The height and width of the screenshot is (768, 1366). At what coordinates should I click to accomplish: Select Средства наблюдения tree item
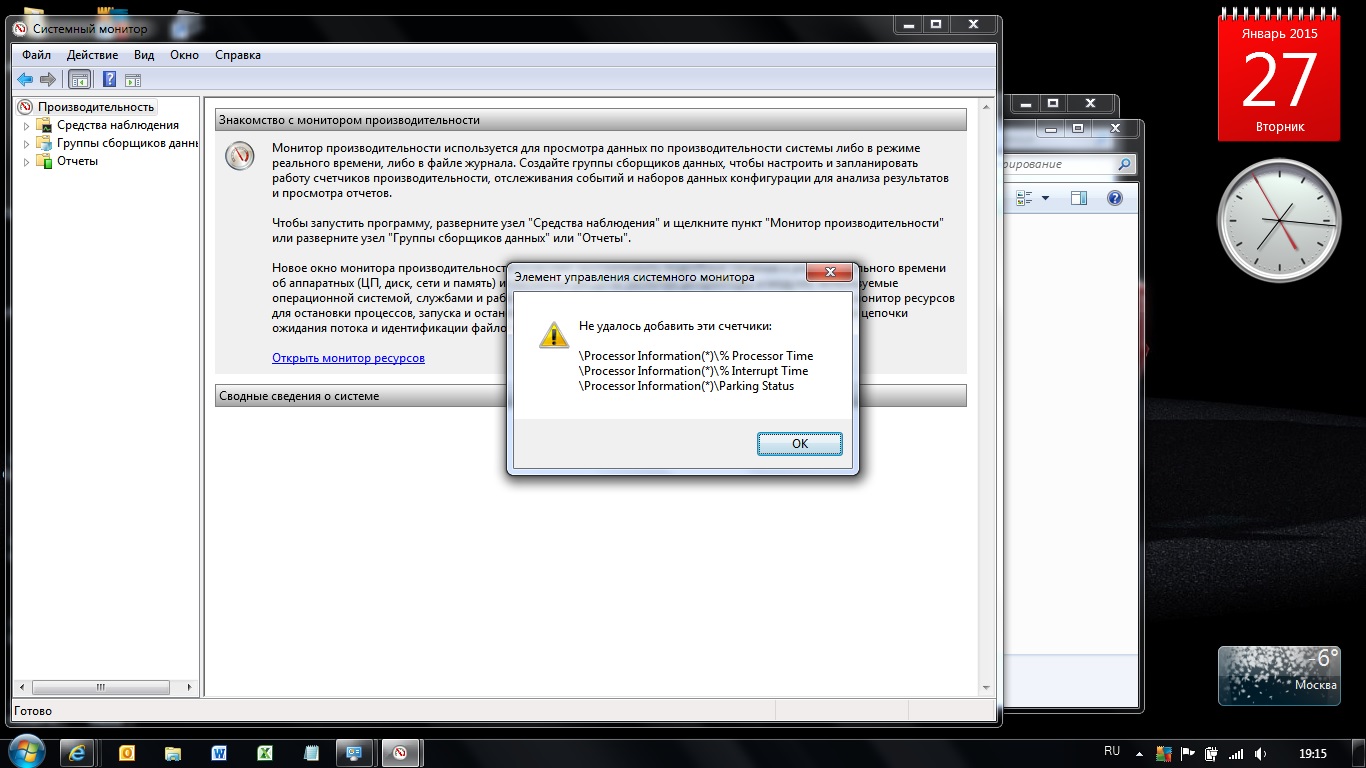point(118,125)
